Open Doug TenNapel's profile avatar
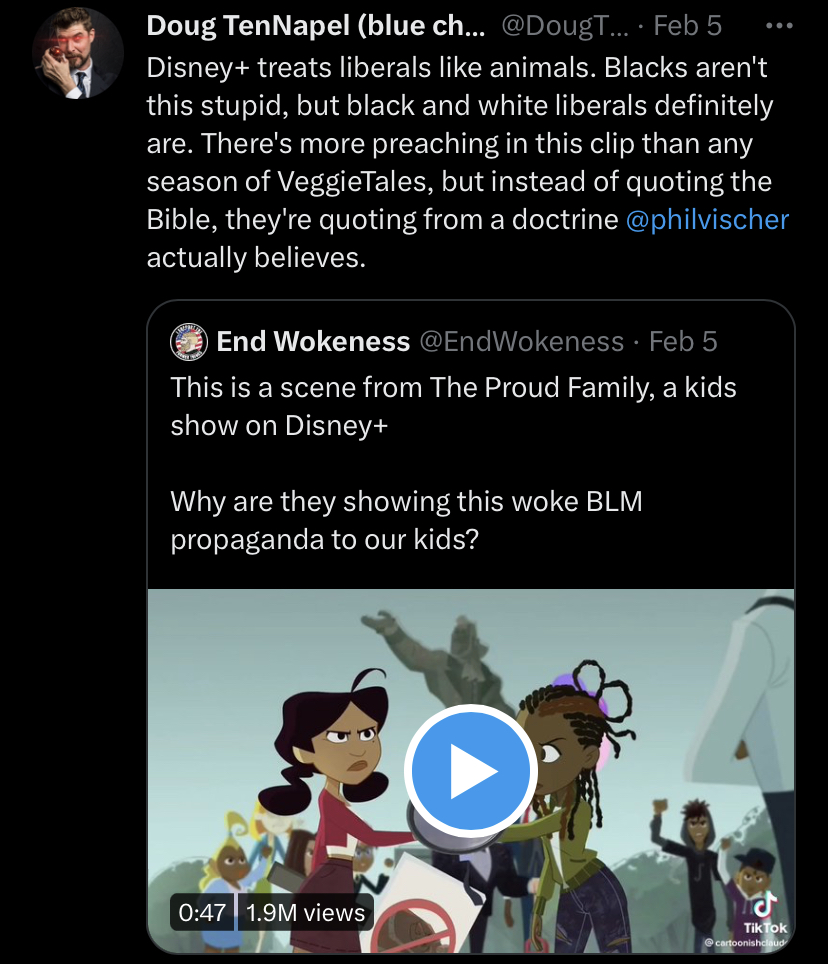Image resolution: width=828 pixels, height=964 pixels. (x=77, y=53)
